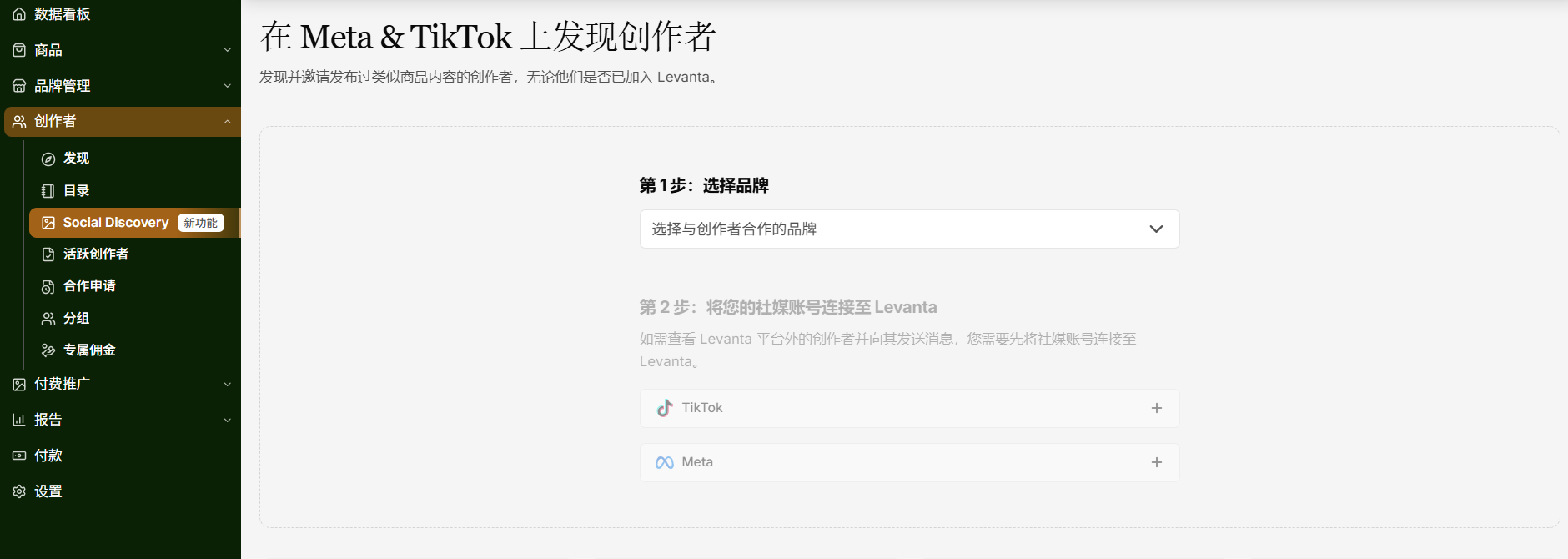
Task: Click the 设置 gear icon
Action: pyautogui.click(x=19, y=491)
